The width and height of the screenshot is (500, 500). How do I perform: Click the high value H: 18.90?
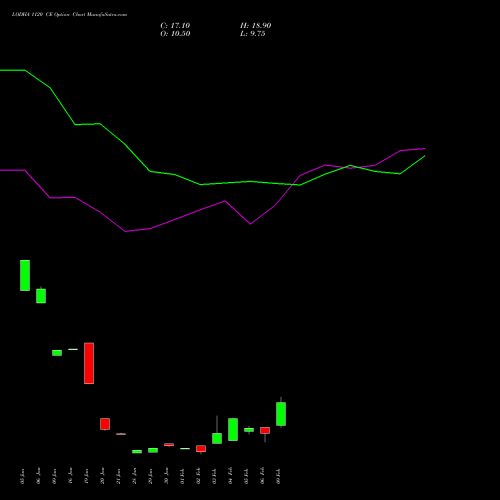click(x=255, y=26)
